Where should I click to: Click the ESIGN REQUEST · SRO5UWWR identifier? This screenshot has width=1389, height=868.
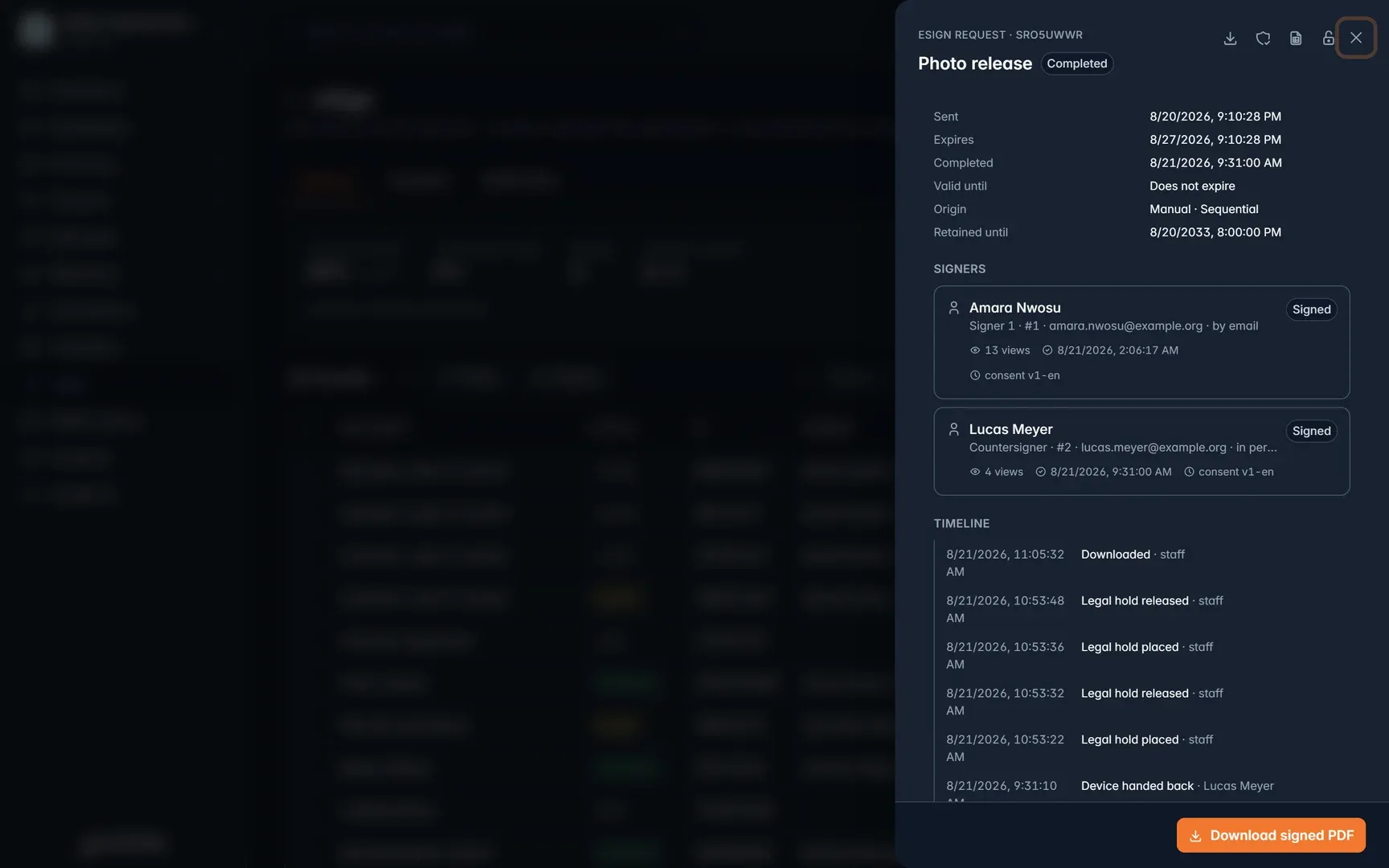point(1000,35)
